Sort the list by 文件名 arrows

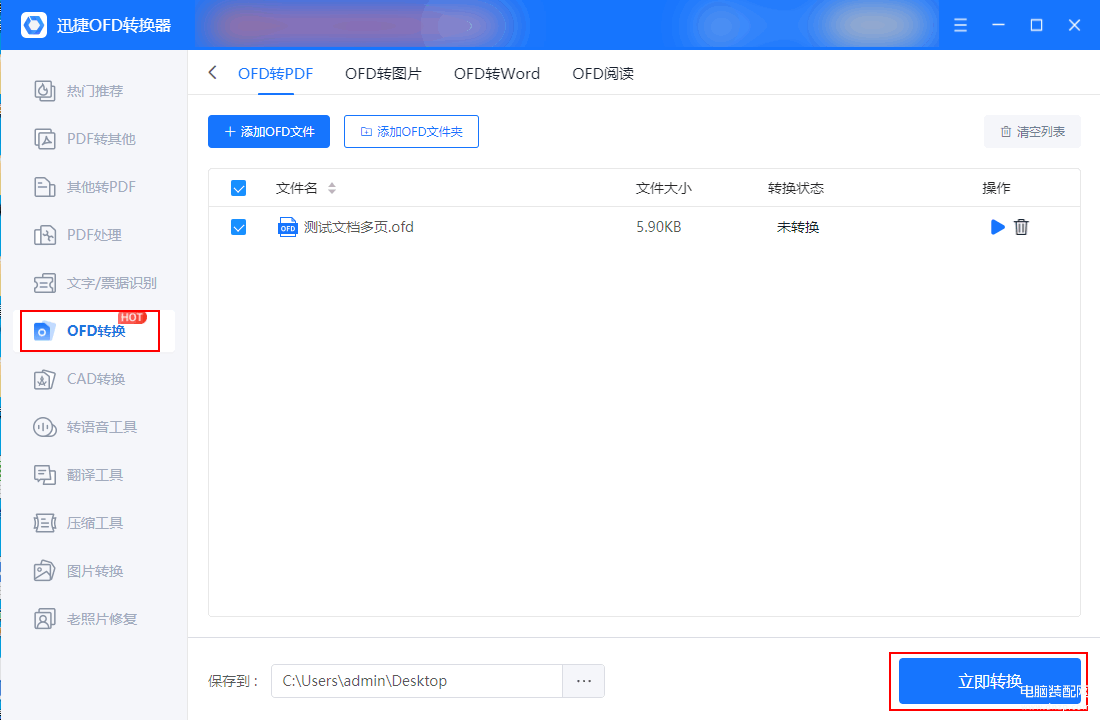(332, 188)
